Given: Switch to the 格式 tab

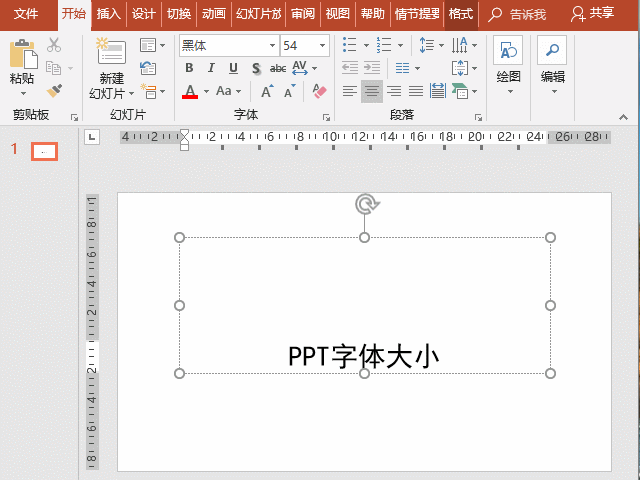Looking at the screenshot, I should (x=461, y=14).
